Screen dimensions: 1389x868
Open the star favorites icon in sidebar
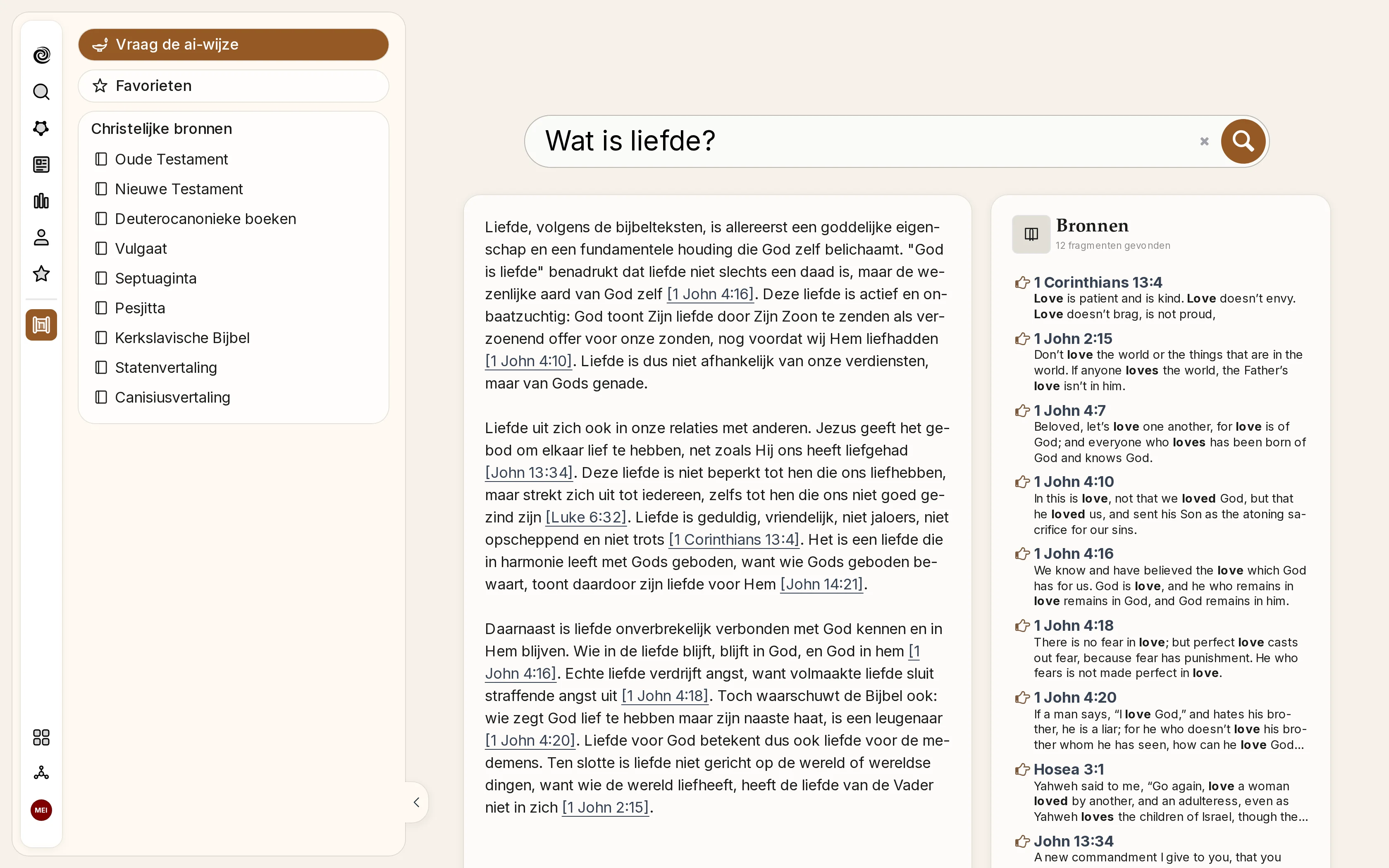click(41, 274)
